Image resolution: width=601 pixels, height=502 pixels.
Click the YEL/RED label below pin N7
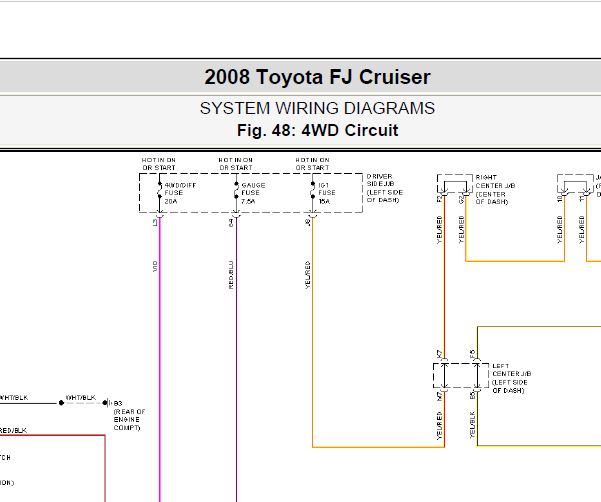pos(439,425)
